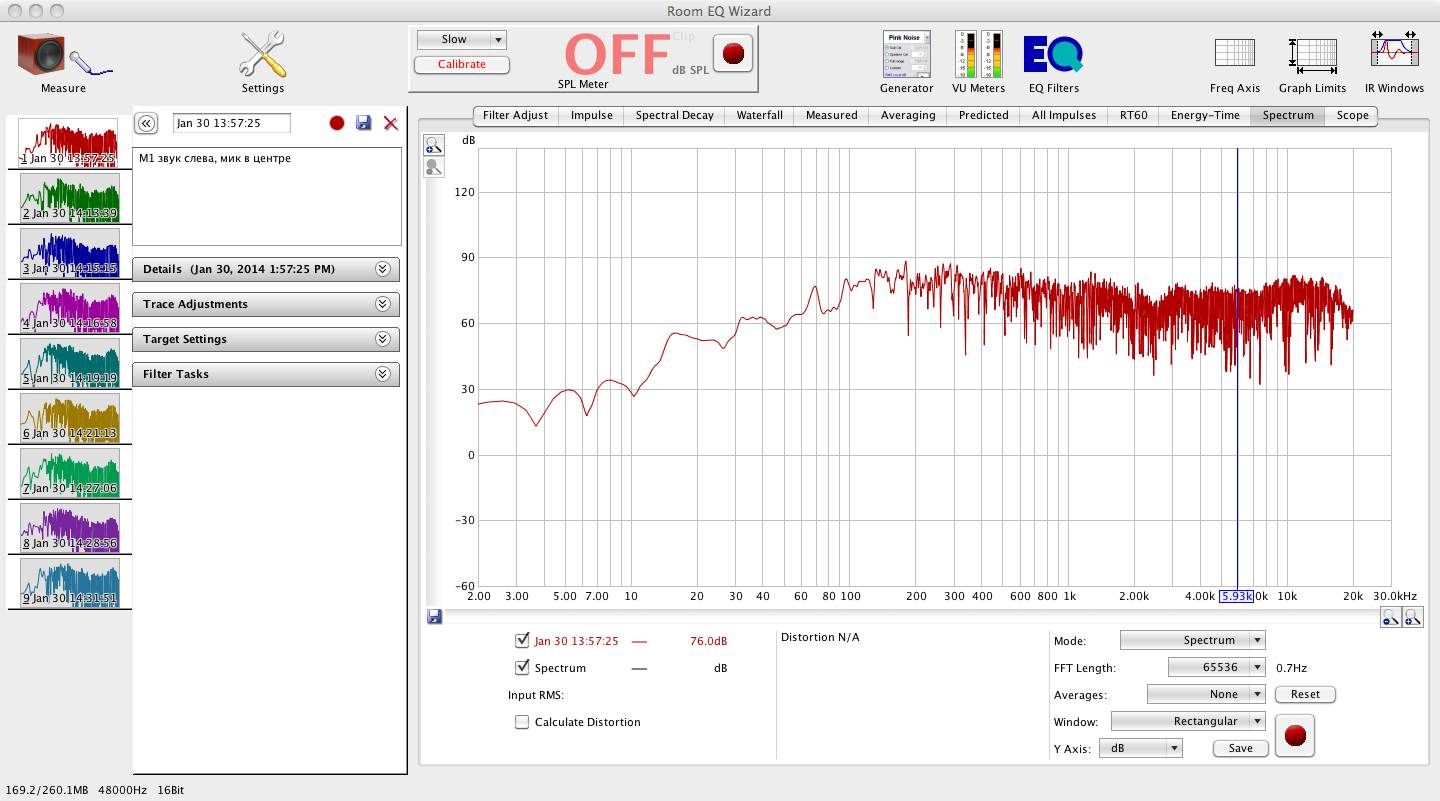Select measurement 4 purple thumbnail
This screenshot has width=1440, height=801.
click(69, 307)
